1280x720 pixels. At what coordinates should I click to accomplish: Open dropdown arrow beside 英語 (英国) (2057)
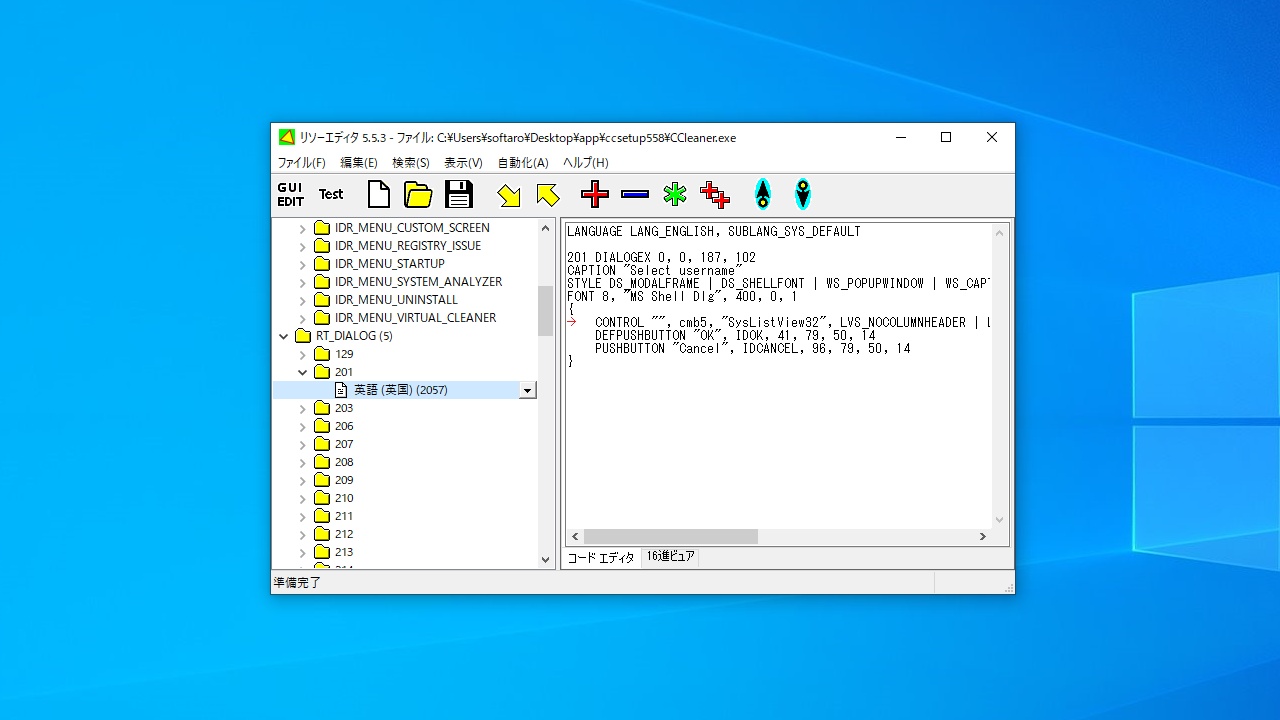[x=528, y=390]
